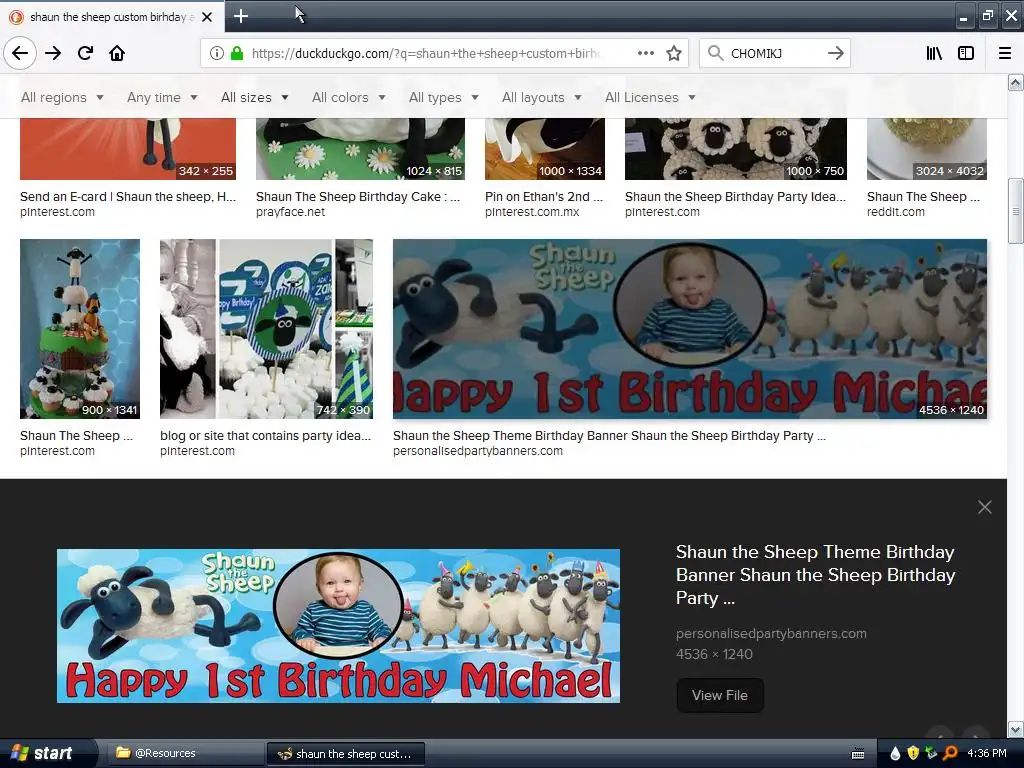Image resolution: width=1024 pixels, height=768 pixels.
Task: Open the All types filter dropdown
Action: pos(443,97)
